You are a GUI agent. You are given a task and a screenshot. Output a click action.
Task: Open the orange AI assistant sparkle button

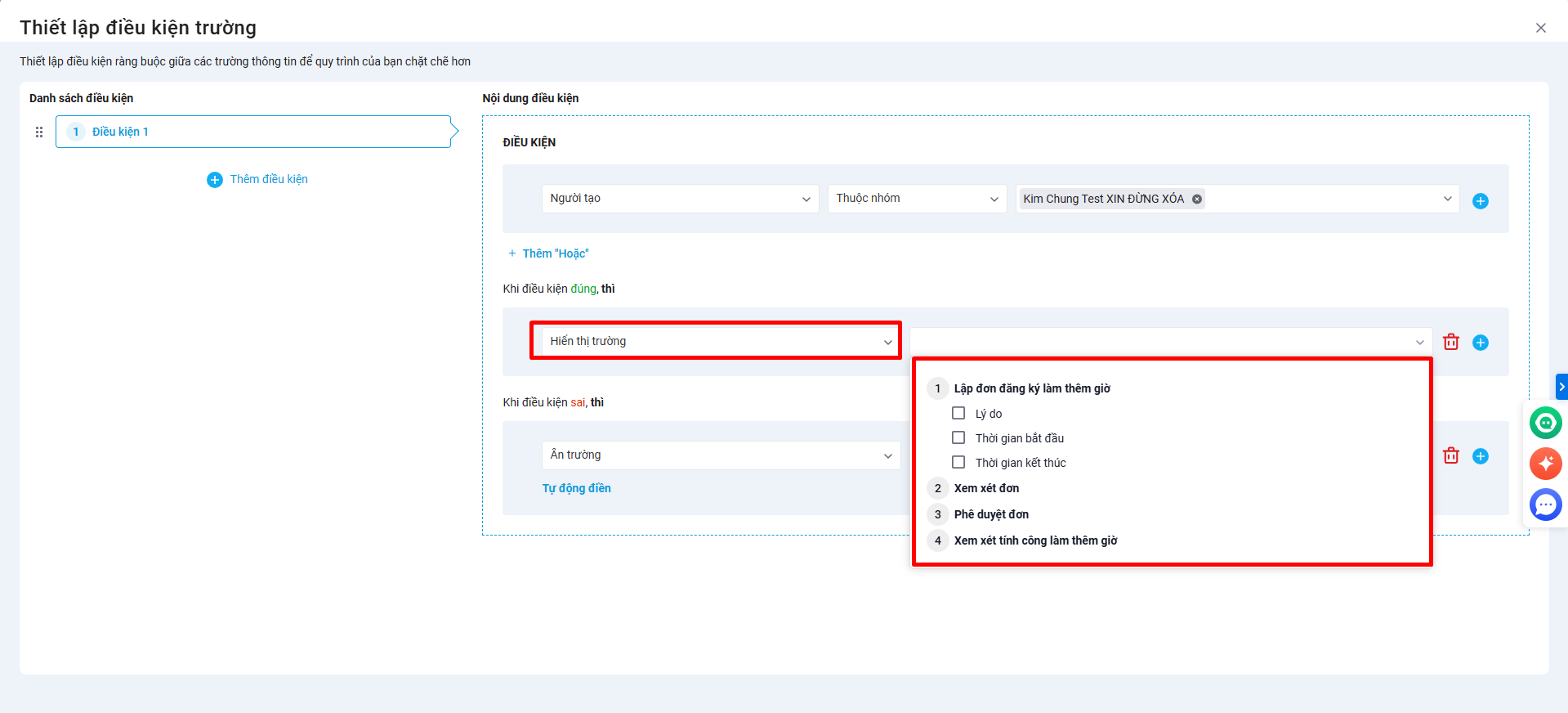click(x=1545, y=464)
